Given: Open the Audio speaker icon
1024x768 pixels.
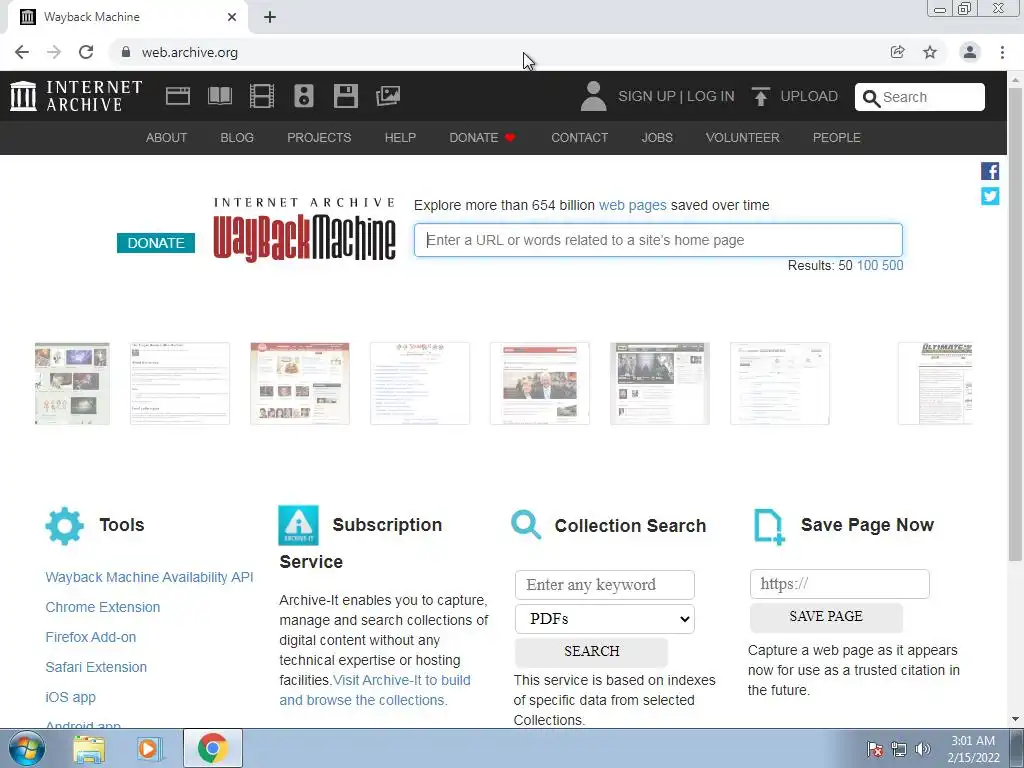Looking at the screenshot, I should click(304, 96).
